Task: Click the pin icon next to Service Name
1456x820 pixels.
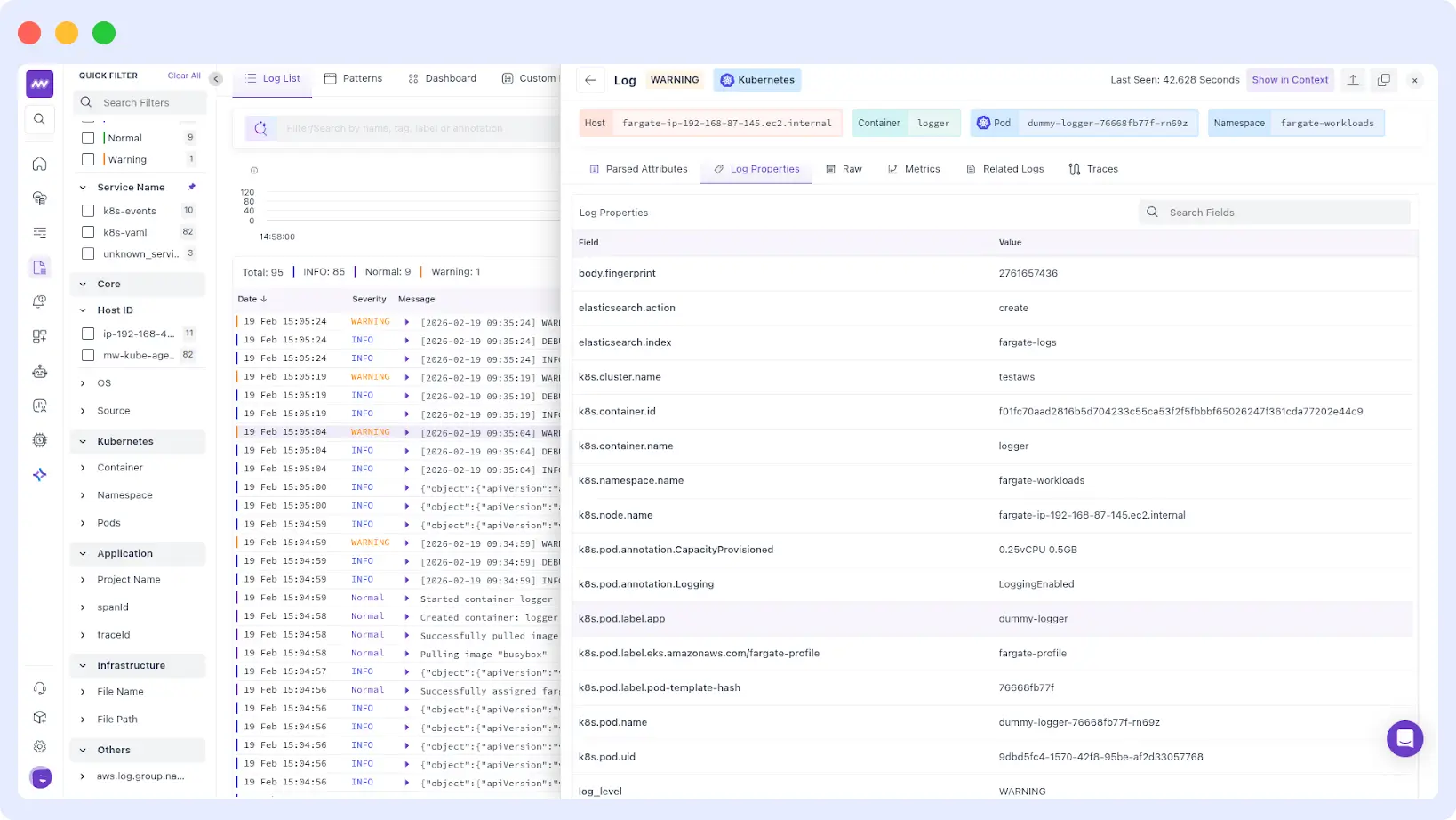Action: 191,187
